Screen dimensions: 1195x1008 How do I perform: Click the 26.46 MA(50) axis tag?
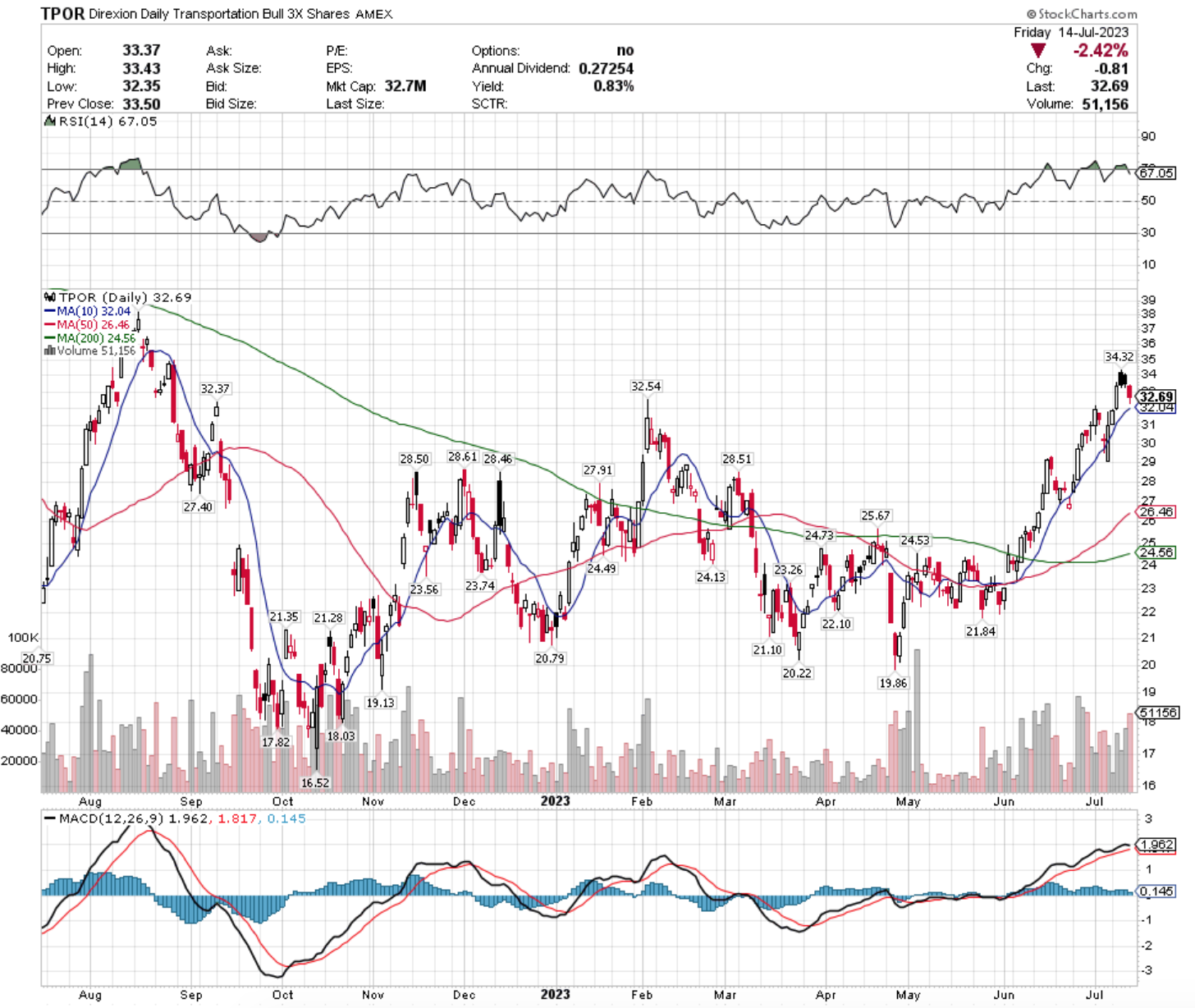[x=1156, y=512]
